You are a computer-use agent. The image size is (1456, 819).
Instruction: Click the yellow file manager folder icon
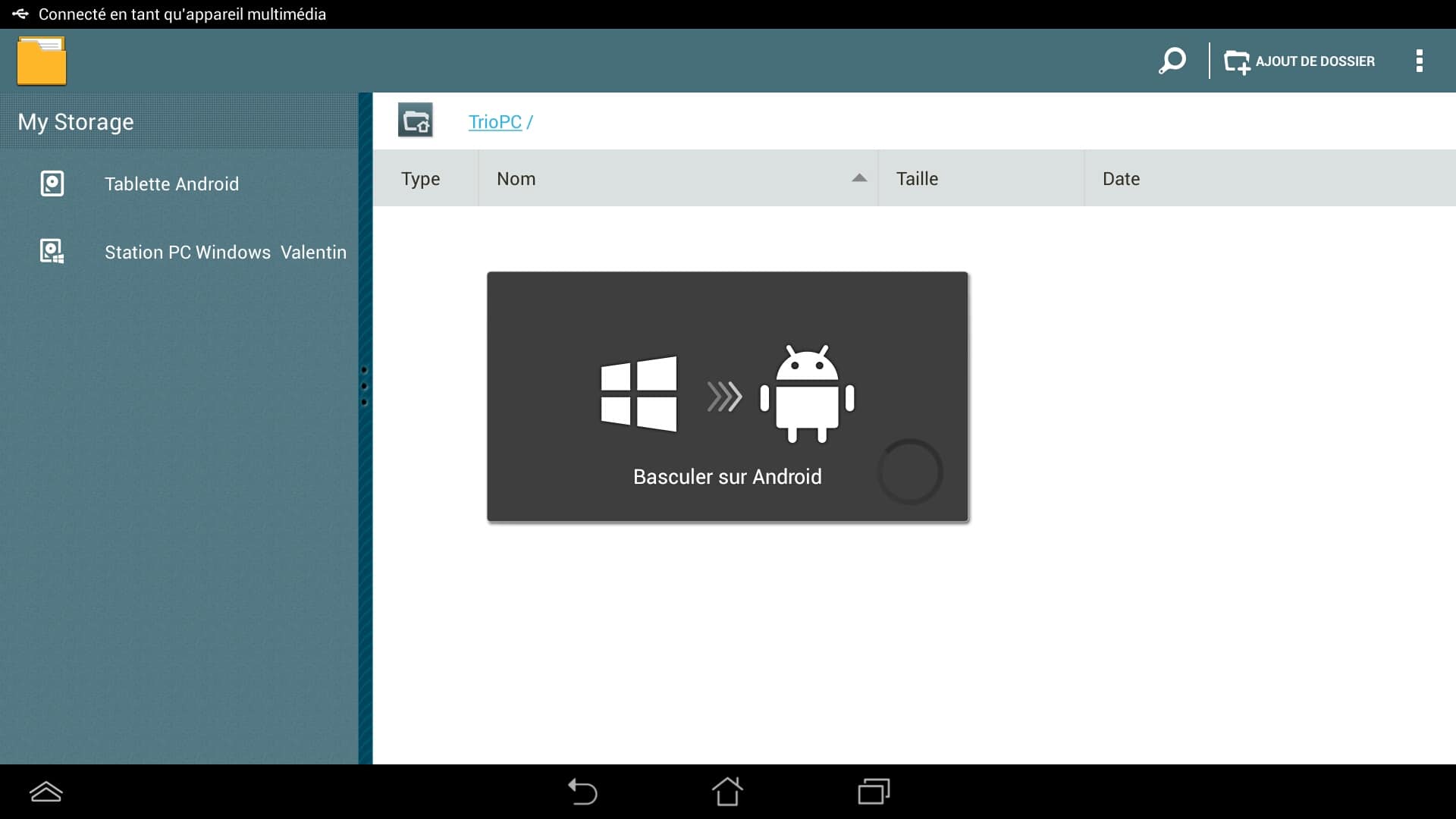[42, 61]
